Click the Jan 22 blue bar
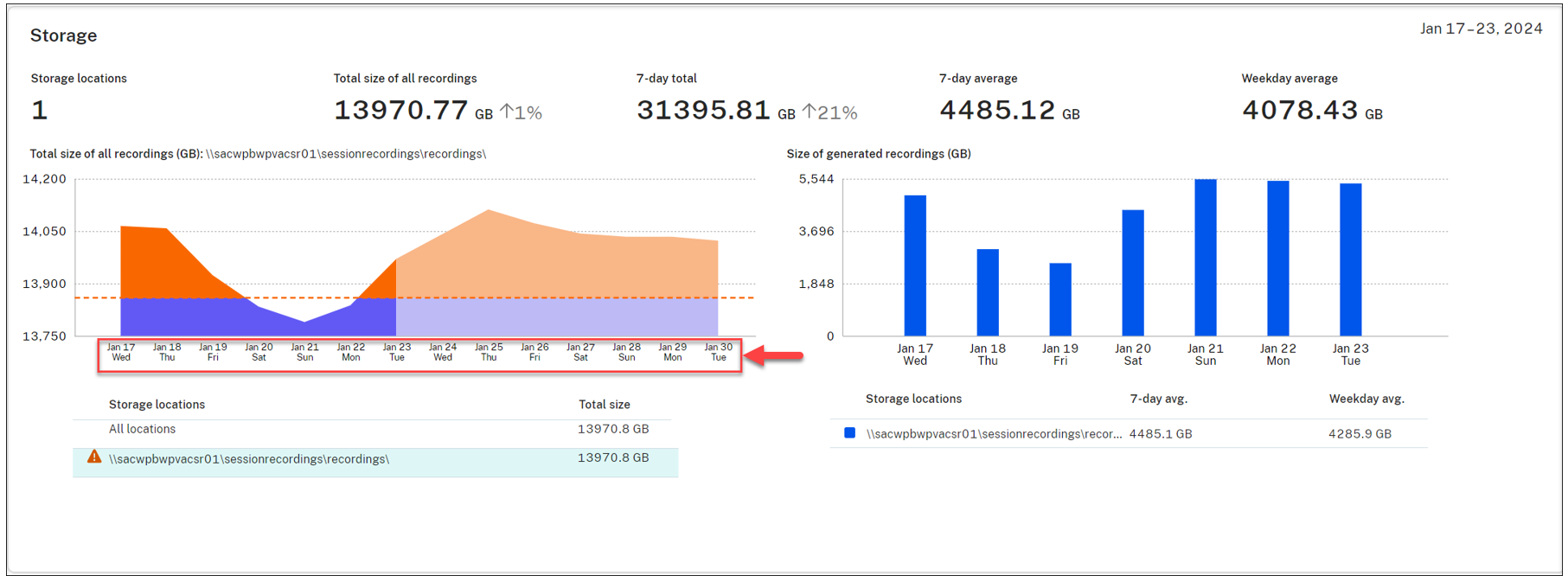1568x582 pixels. click(1278, 259)
